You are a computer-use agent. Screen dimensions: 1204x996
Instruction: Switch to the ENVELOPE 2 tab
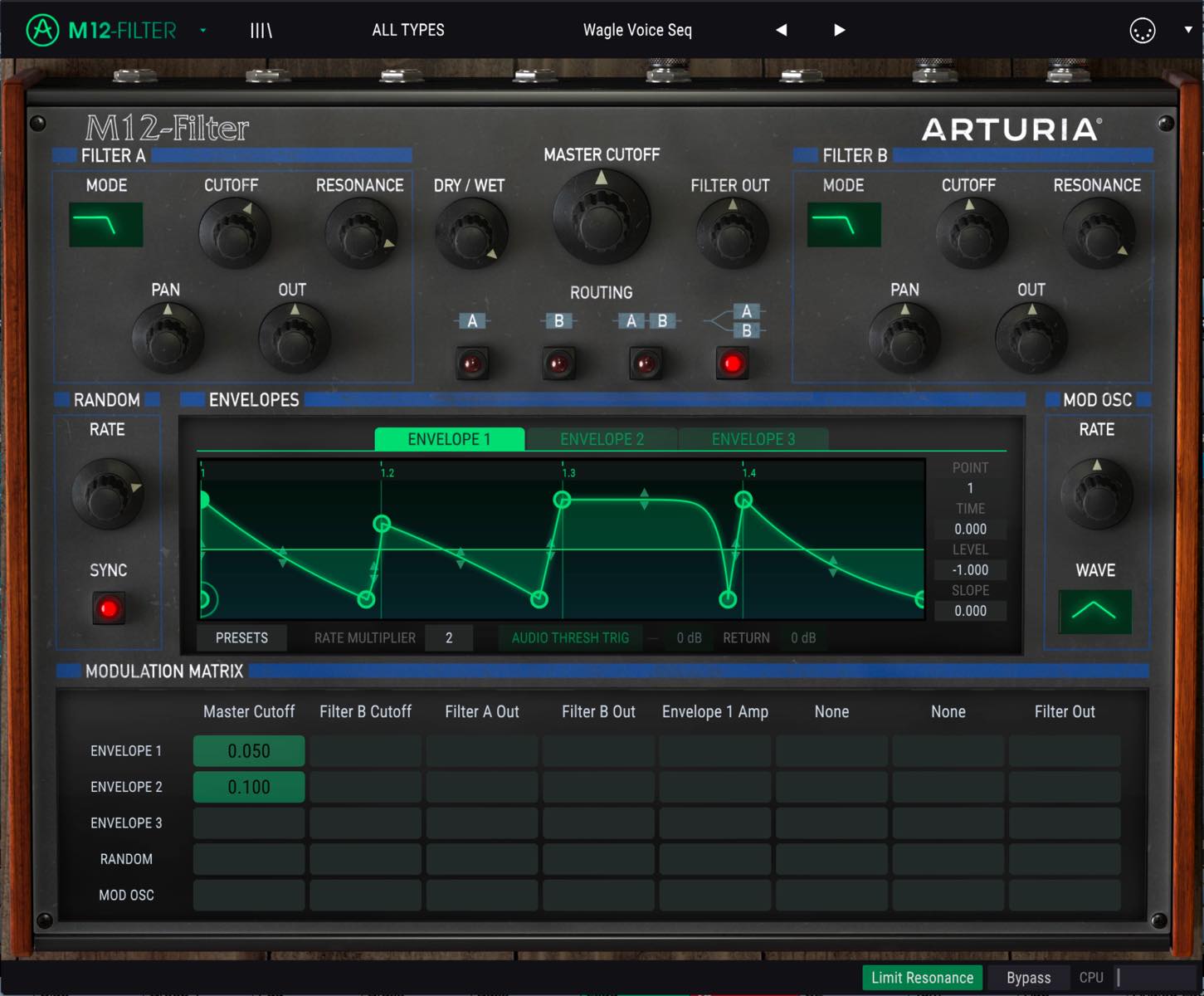pyautogui.click(x=602, y=439)
